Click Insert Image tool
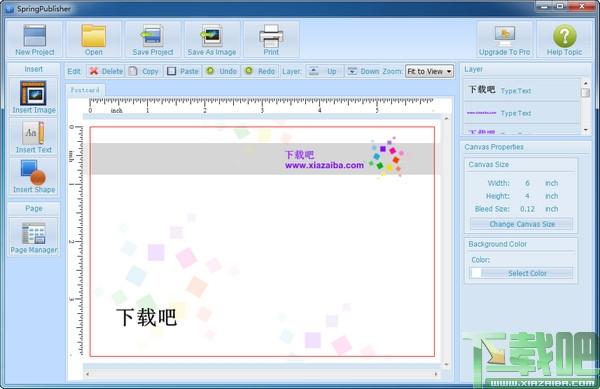This screenshot has height=389, width=600. pos(34,97)
